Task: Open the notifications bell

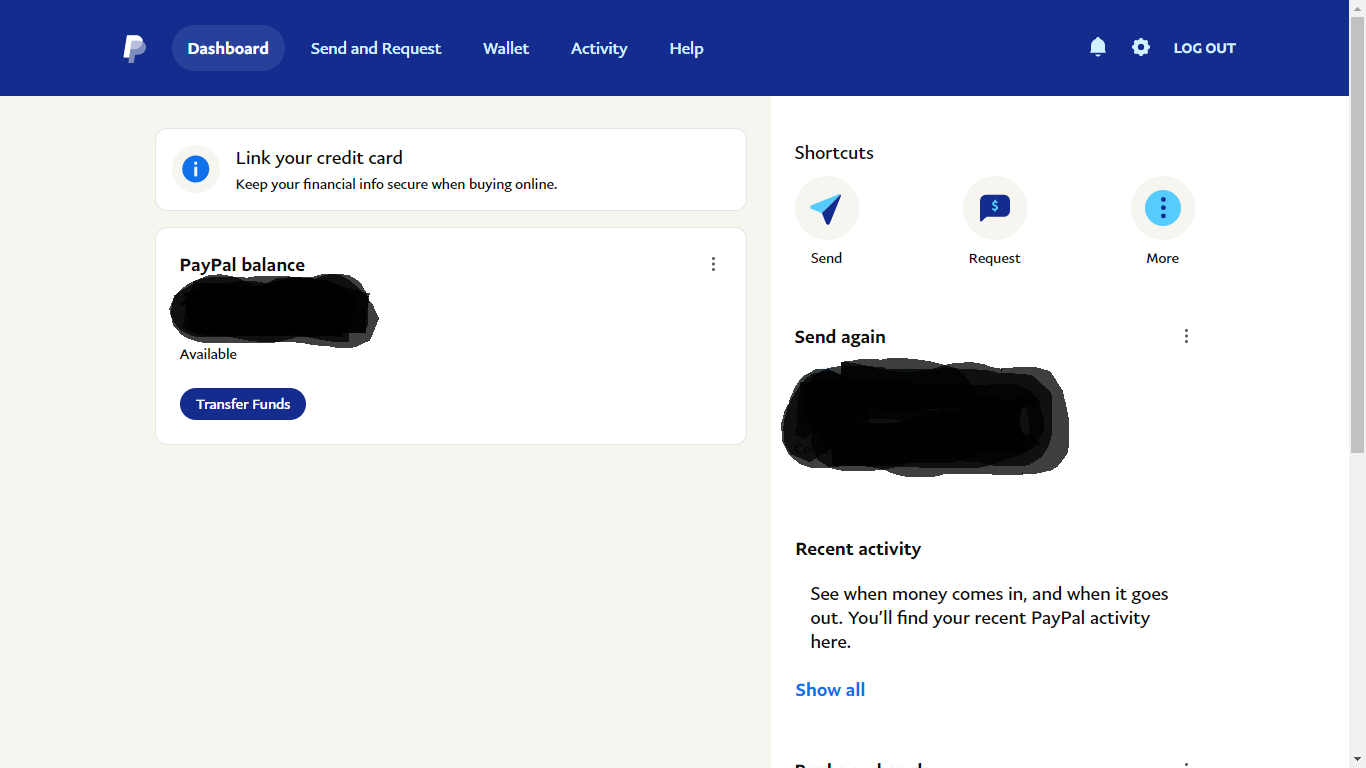Action: pyautogui.click(x=1098, y=47)
